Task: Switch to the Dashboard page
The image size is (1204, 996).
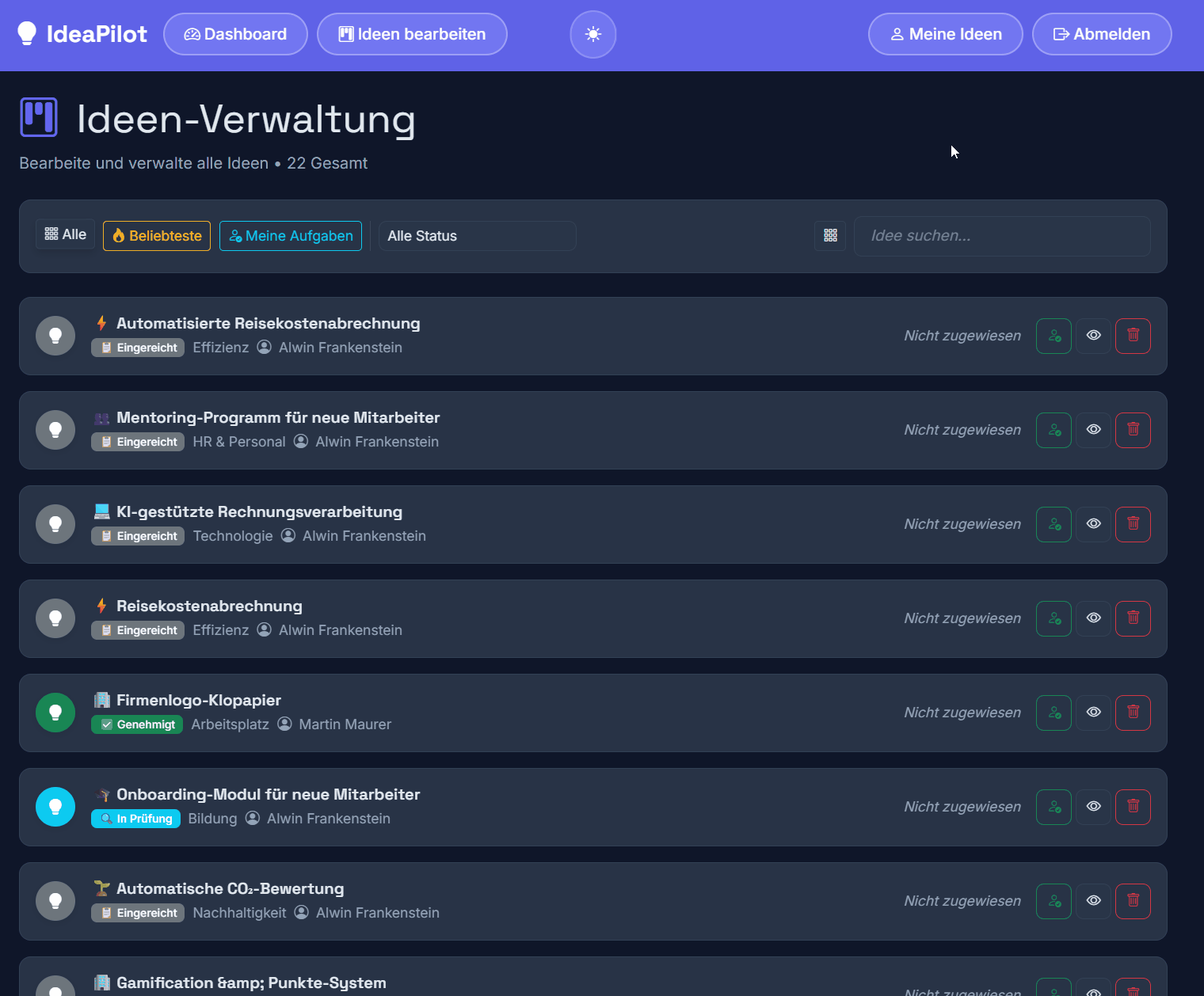Action: (235, 34)
